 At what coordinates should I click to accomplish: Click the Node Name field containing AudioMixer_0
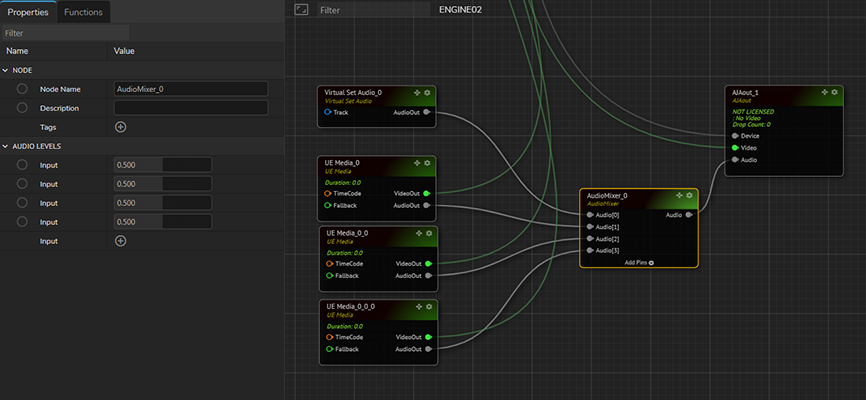pyautogui.click(x=190, y=89)
